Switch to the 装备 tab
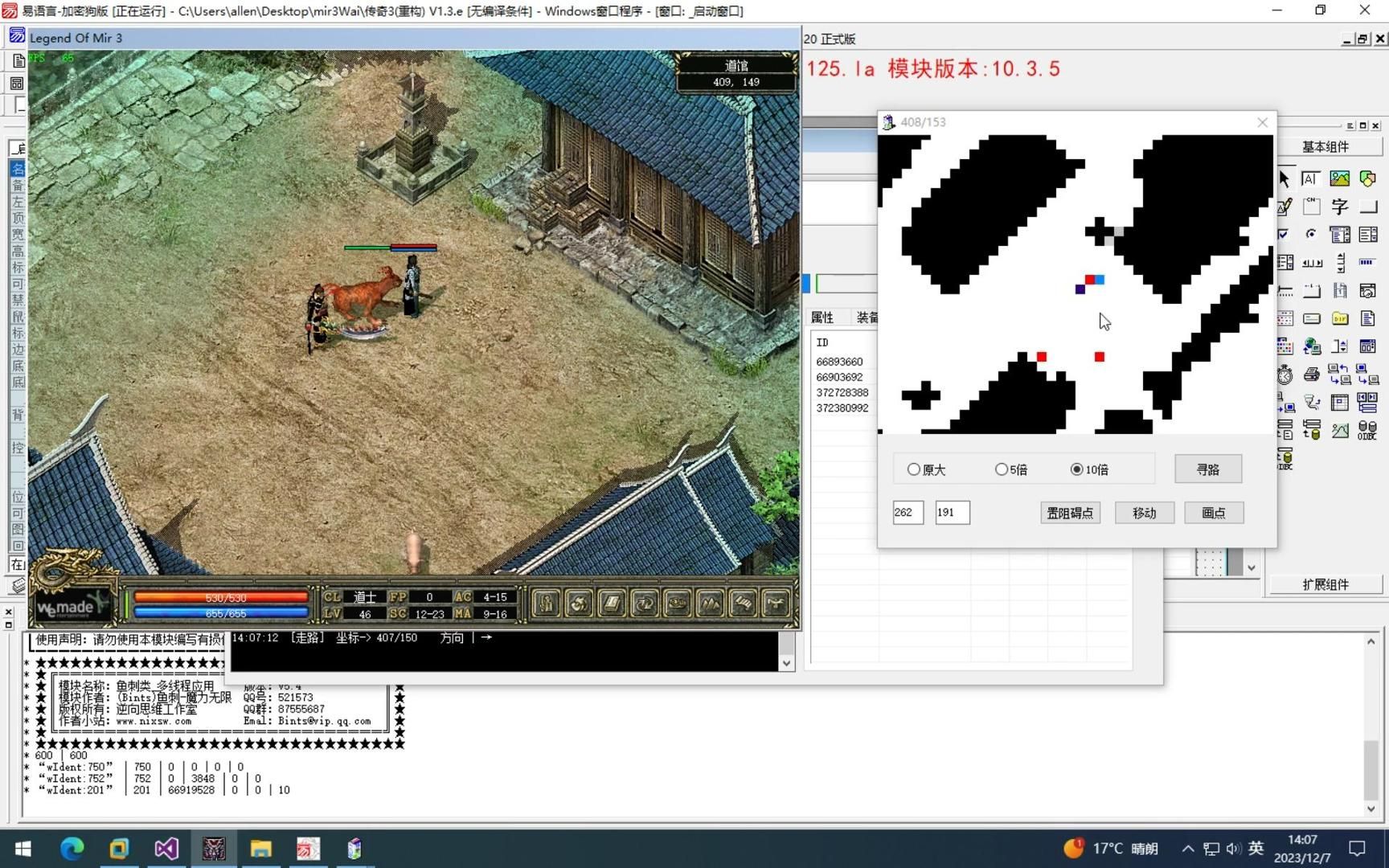Screen dimensions: 1389x868 (x=867, y=317)
